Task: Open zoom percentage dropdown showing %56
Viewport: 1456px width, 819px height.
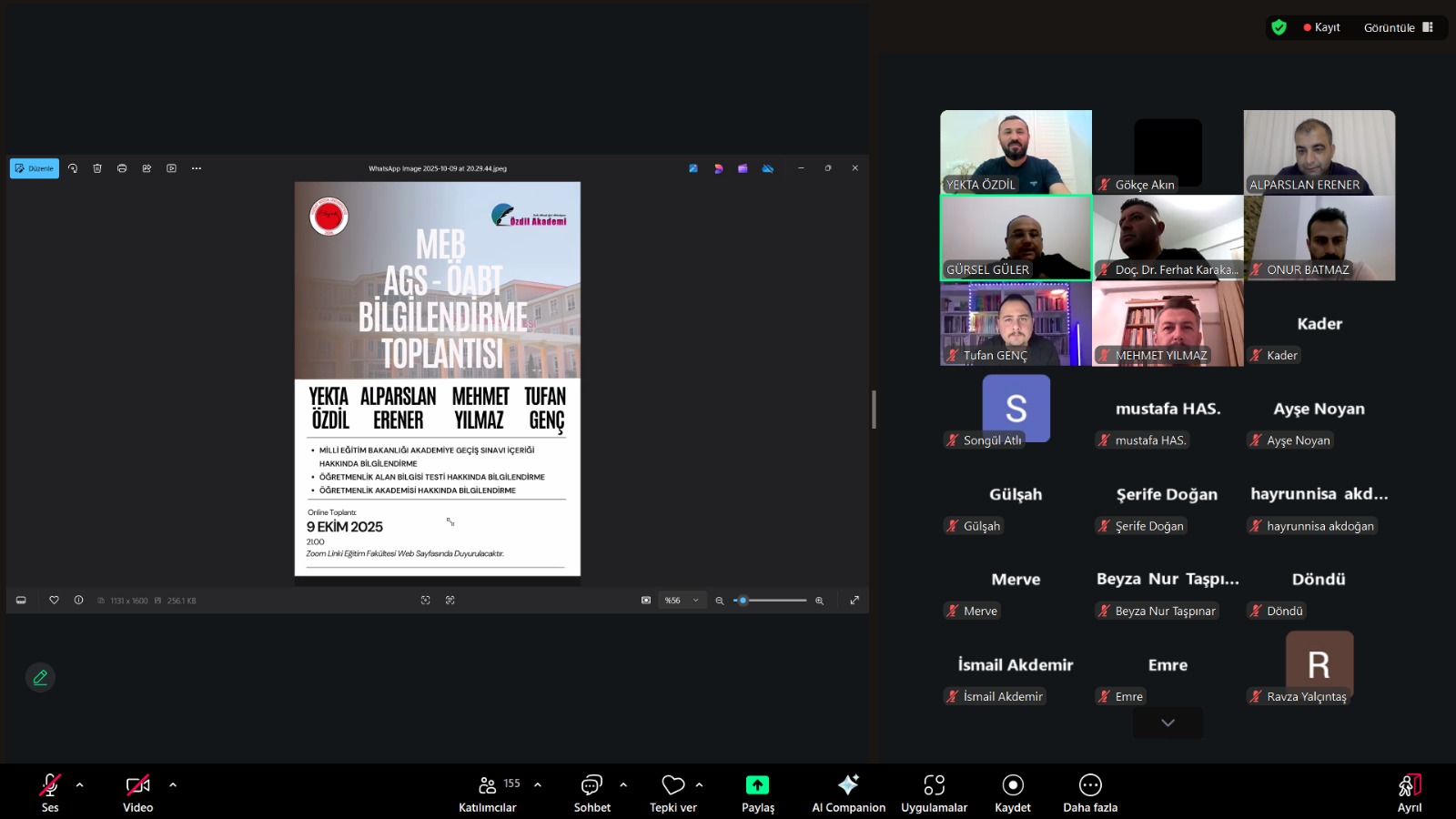Action: (x=682, y=601)
